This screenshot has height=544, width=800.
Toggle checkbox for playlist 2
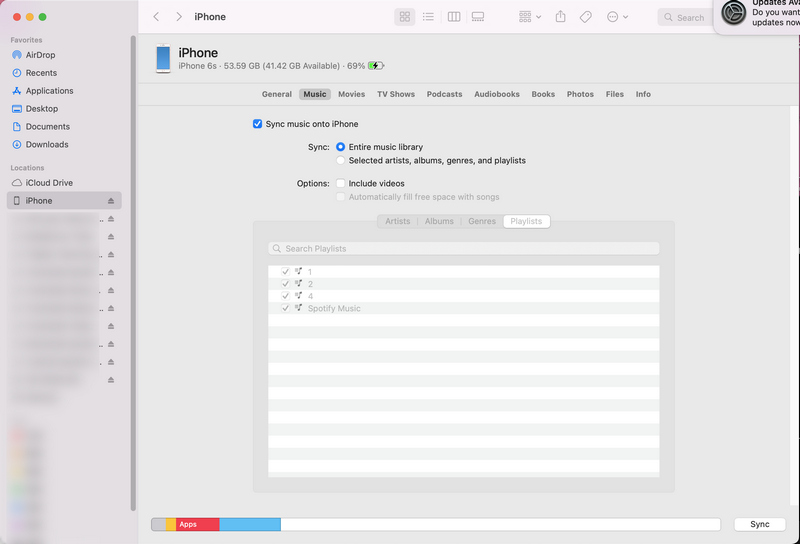click(285, 284)
